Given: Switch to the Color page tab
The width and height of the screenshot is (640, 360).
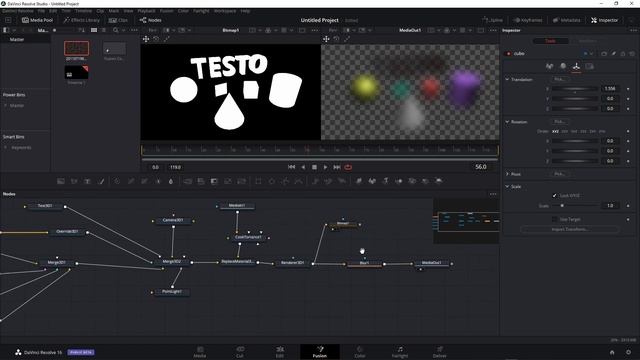Looking at the screenshot, I should coord(360,352).
